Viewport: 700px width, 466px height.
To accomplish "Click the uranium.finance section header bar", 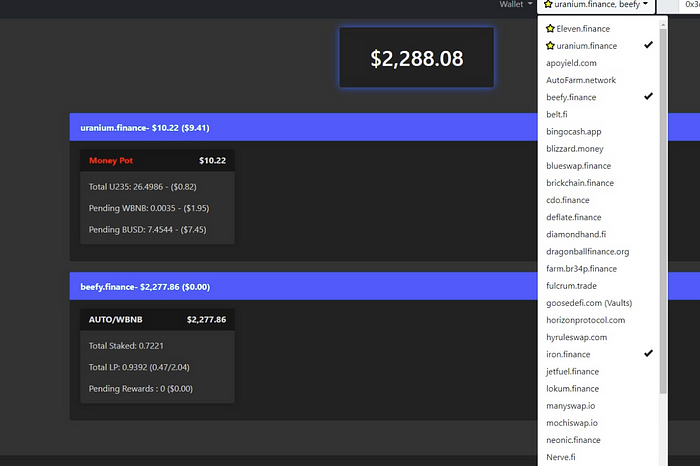I will click(x=304, y=127).
